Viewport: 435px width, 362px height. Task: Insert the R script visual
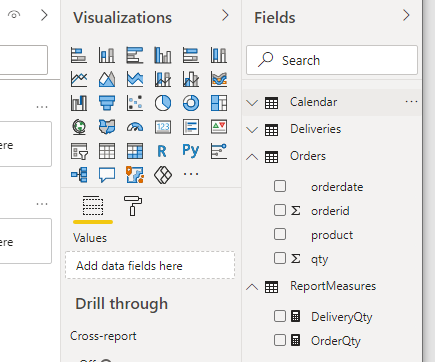tap(162, 151)
